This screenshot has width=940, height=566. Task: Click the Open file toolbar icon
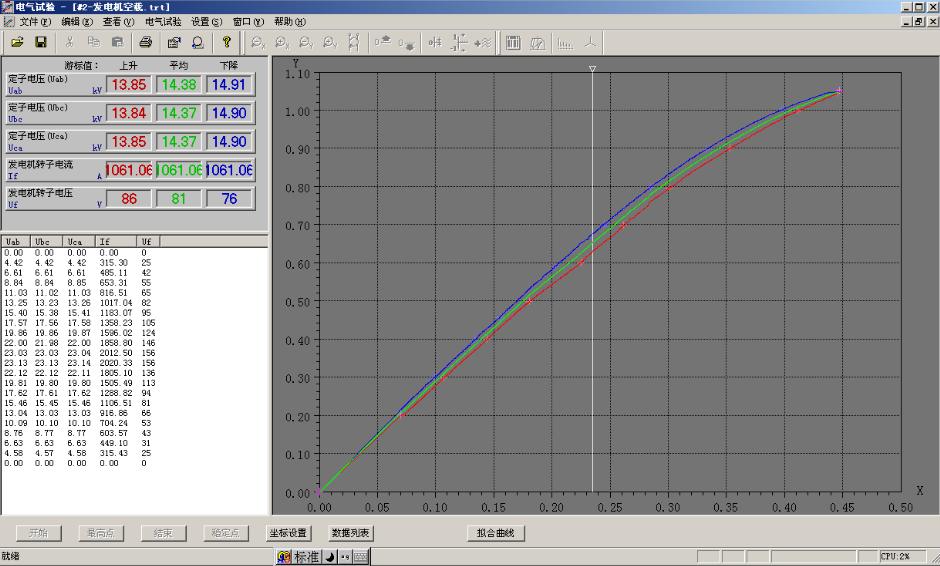[x=17, y=42]
